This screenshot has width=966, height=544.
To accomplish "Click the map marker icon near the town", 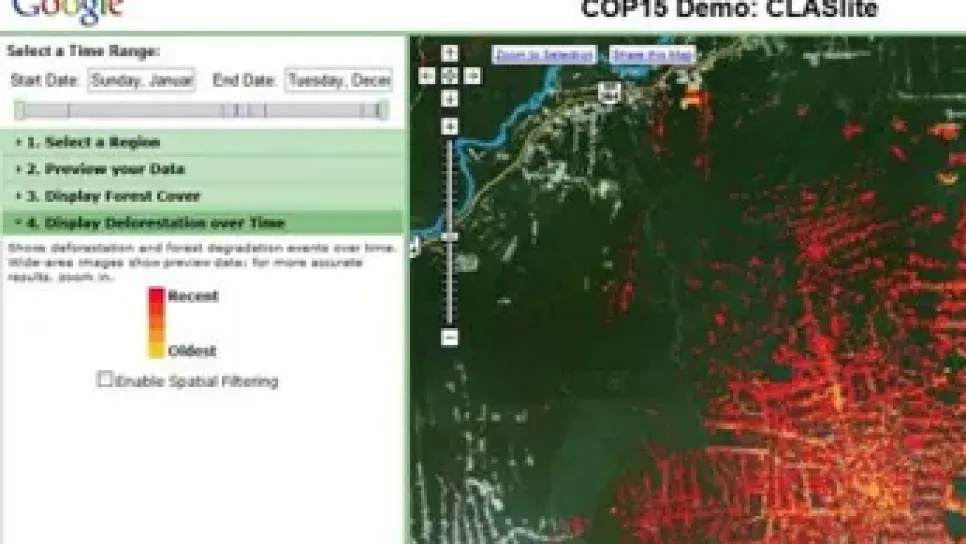I will coord(607,92).
